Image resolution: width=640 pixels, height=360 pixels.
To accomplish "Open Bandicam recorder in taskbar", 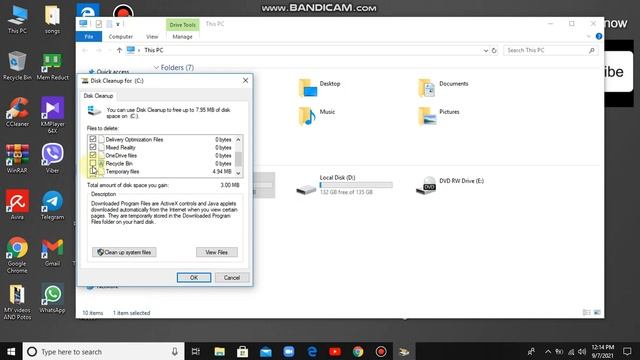I will pyautogui.click(x=381, y=351).
